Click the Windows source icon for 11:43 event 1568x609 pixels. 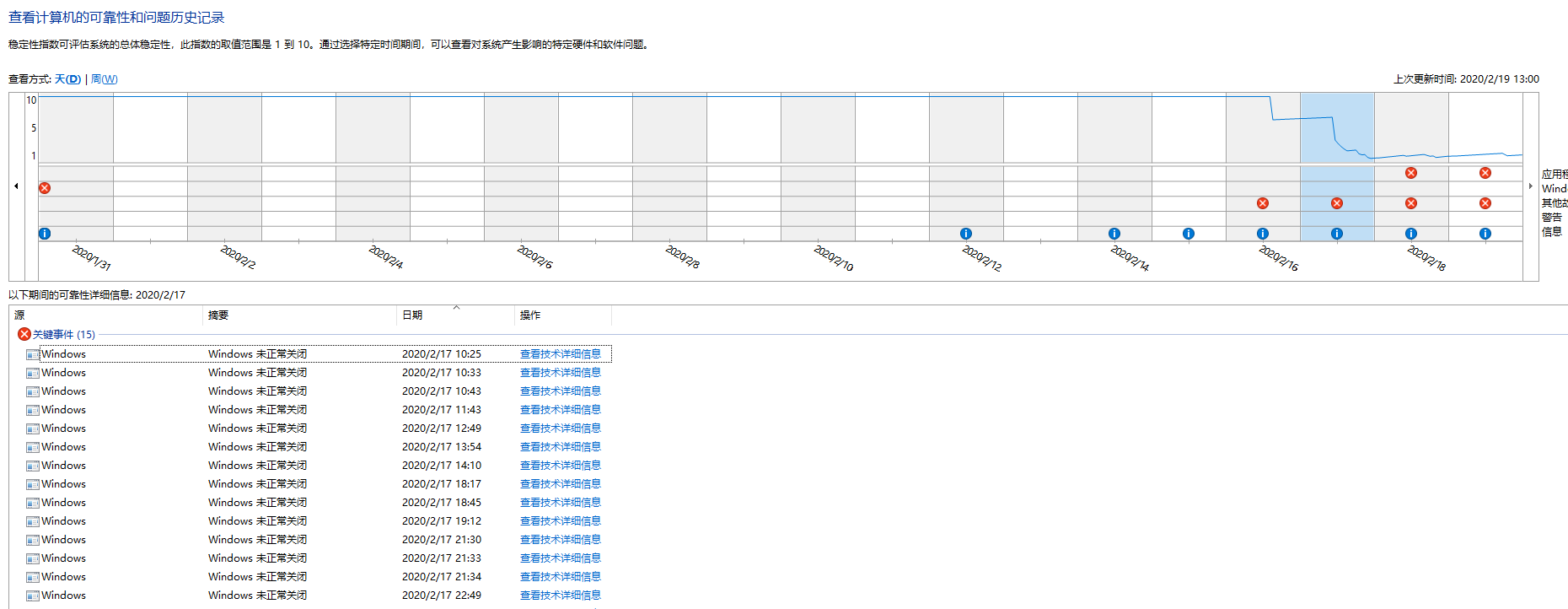coord(33,410)
